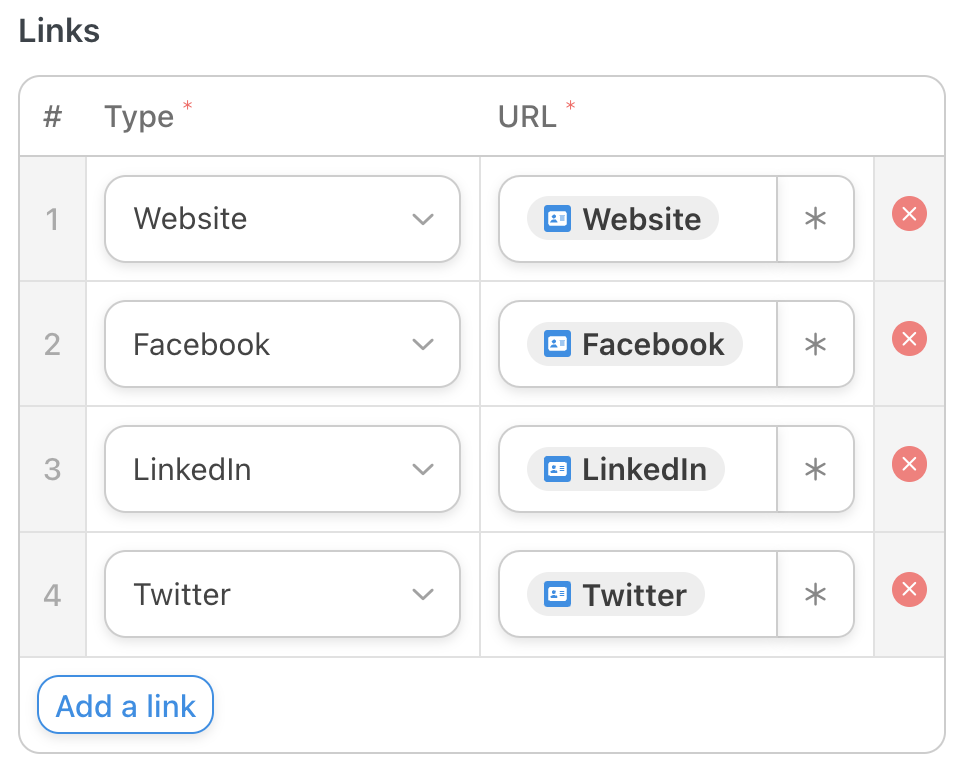Open the LinkedIn type dropdown
This screenshot has height=768, width=962.
pyautogui.click(x=282, y=470)
